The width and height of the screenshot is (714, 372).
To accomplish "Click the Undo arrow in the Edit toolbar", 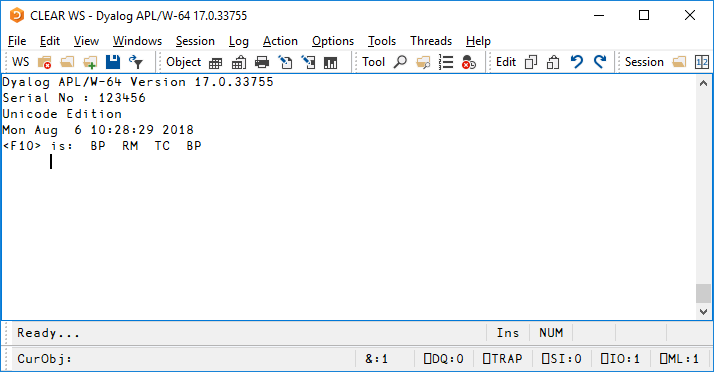I will tap(576, 62).
